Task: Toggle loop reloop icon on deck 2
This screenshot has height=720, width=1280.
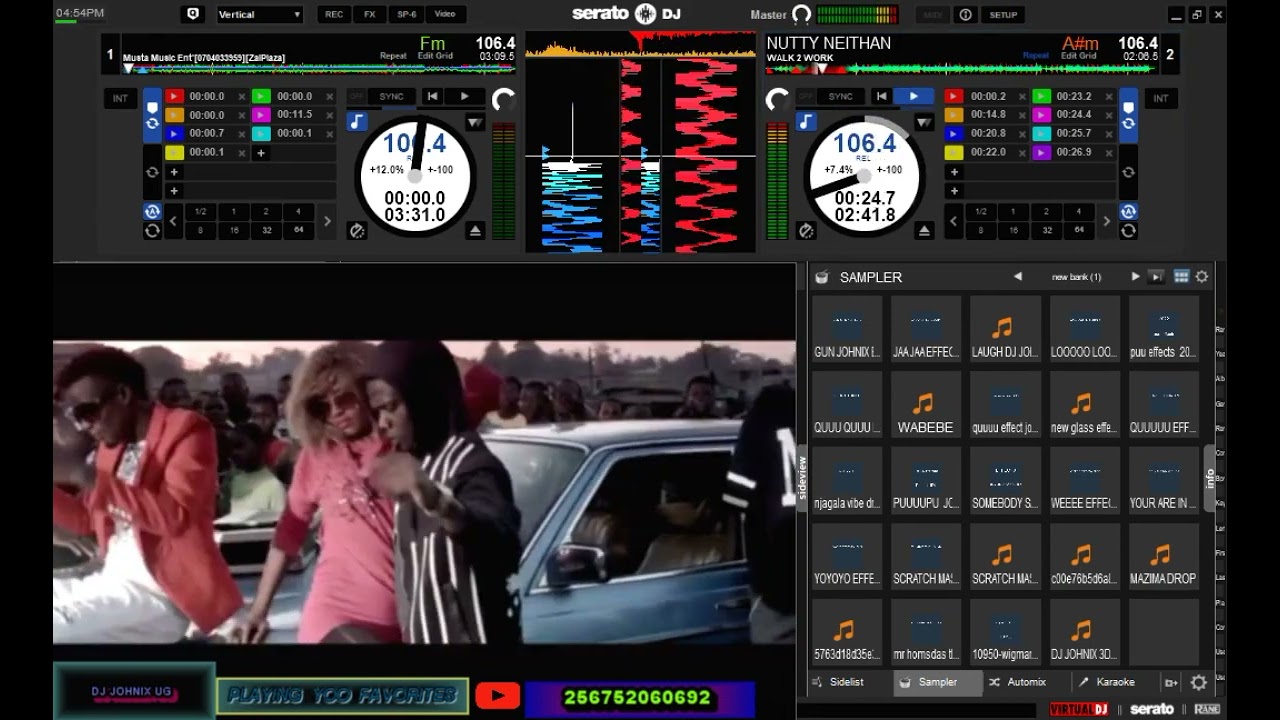Action: pyautogui.click(x=1128, y=231)
